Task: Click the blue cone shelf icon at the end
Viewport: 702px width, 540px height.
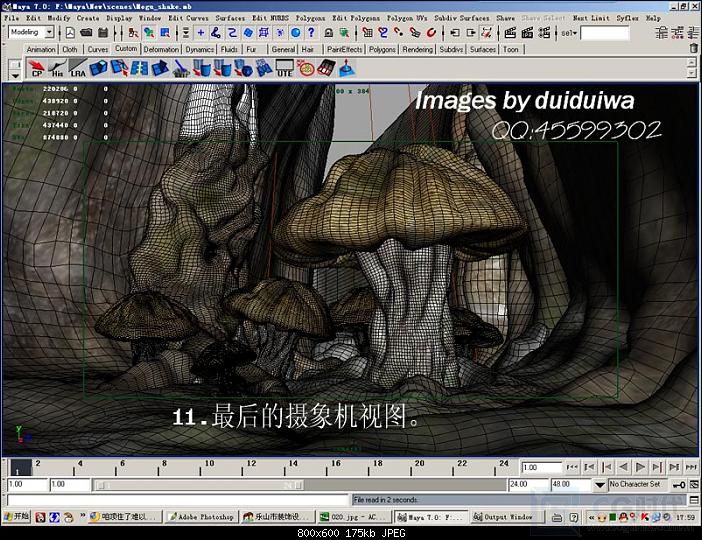Action: [347, 69]
